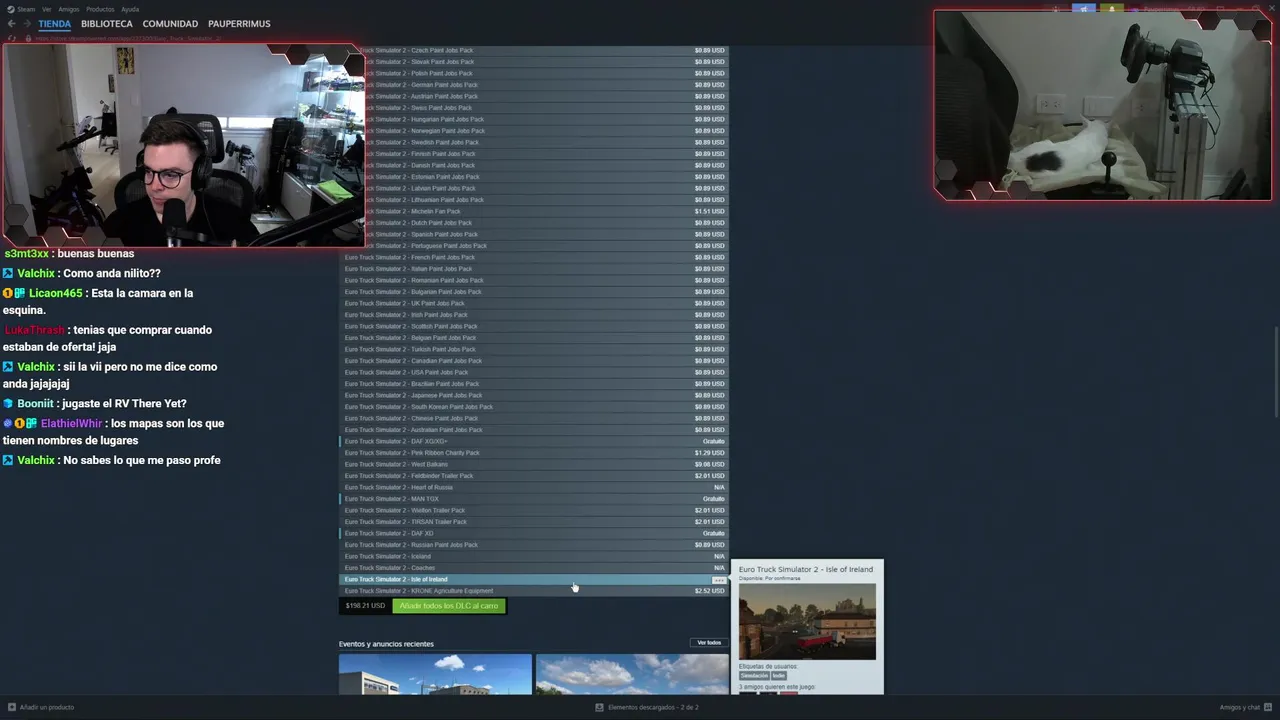Open the Turkish Paint Jobs Pack row

534,349
